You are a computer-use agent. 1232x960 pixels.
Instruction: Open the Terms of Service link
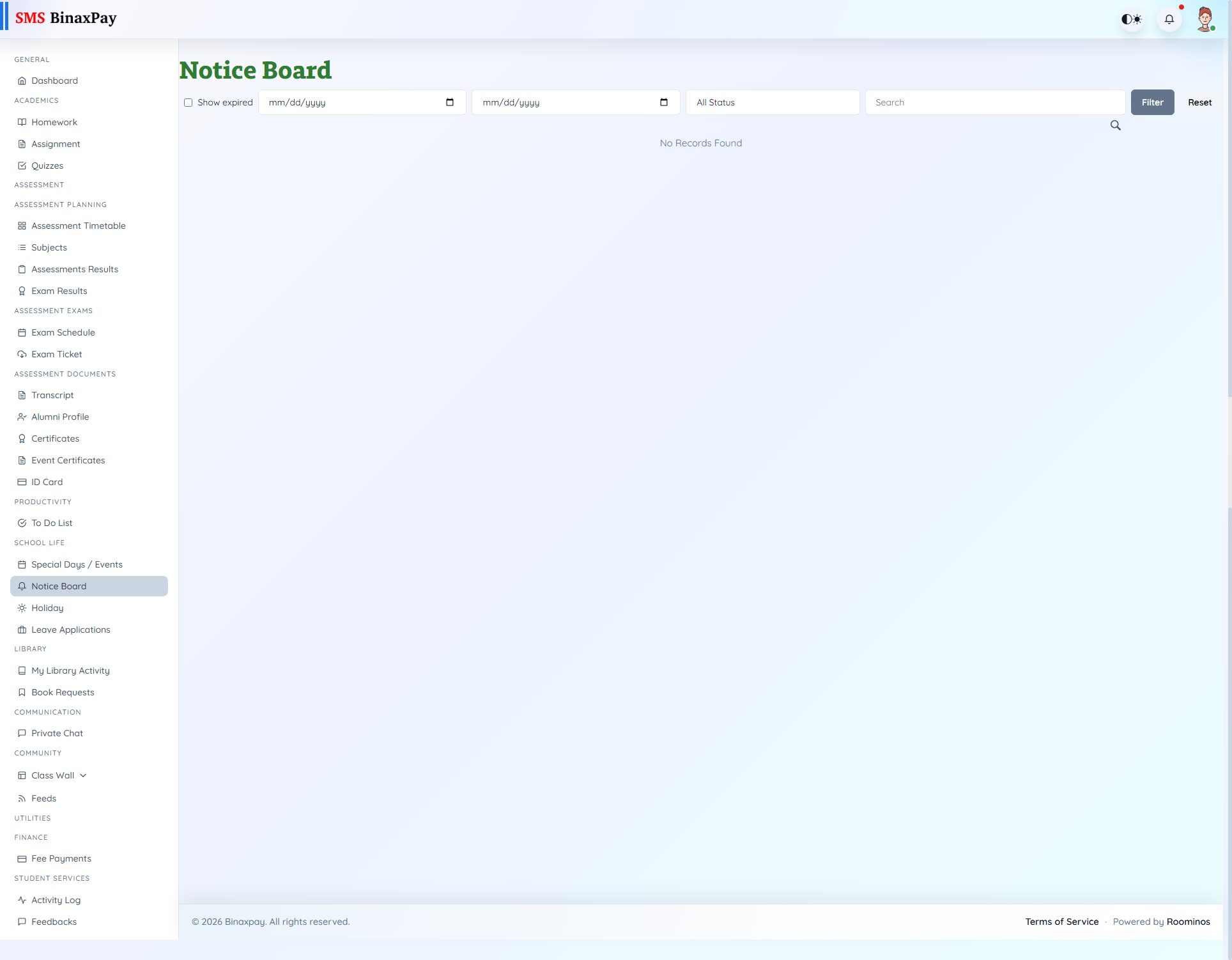click(1061, 921)
